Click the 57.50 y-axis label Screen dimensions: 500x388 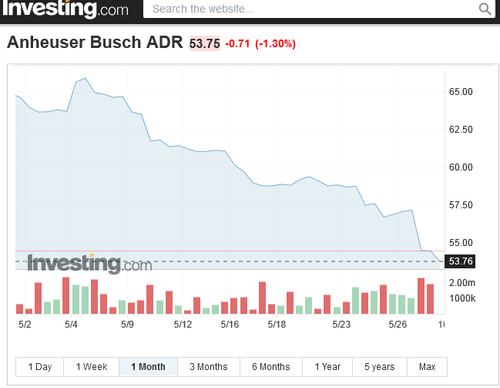point(461,205)
